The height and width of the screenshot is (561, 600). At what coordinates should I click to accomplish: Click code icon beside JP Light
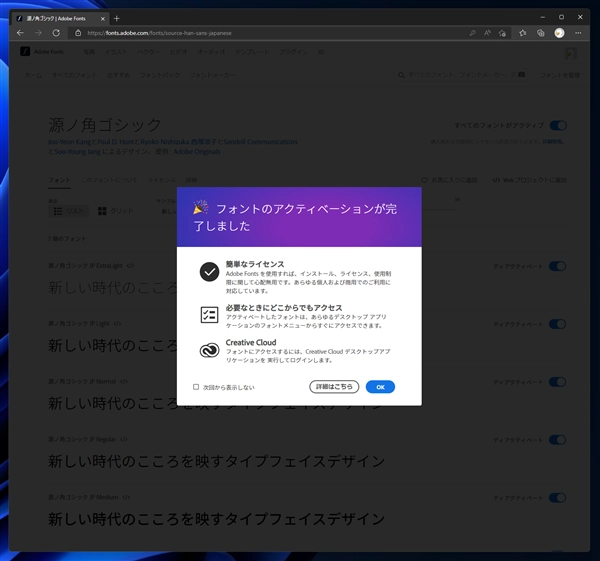(x=117, y=323)
